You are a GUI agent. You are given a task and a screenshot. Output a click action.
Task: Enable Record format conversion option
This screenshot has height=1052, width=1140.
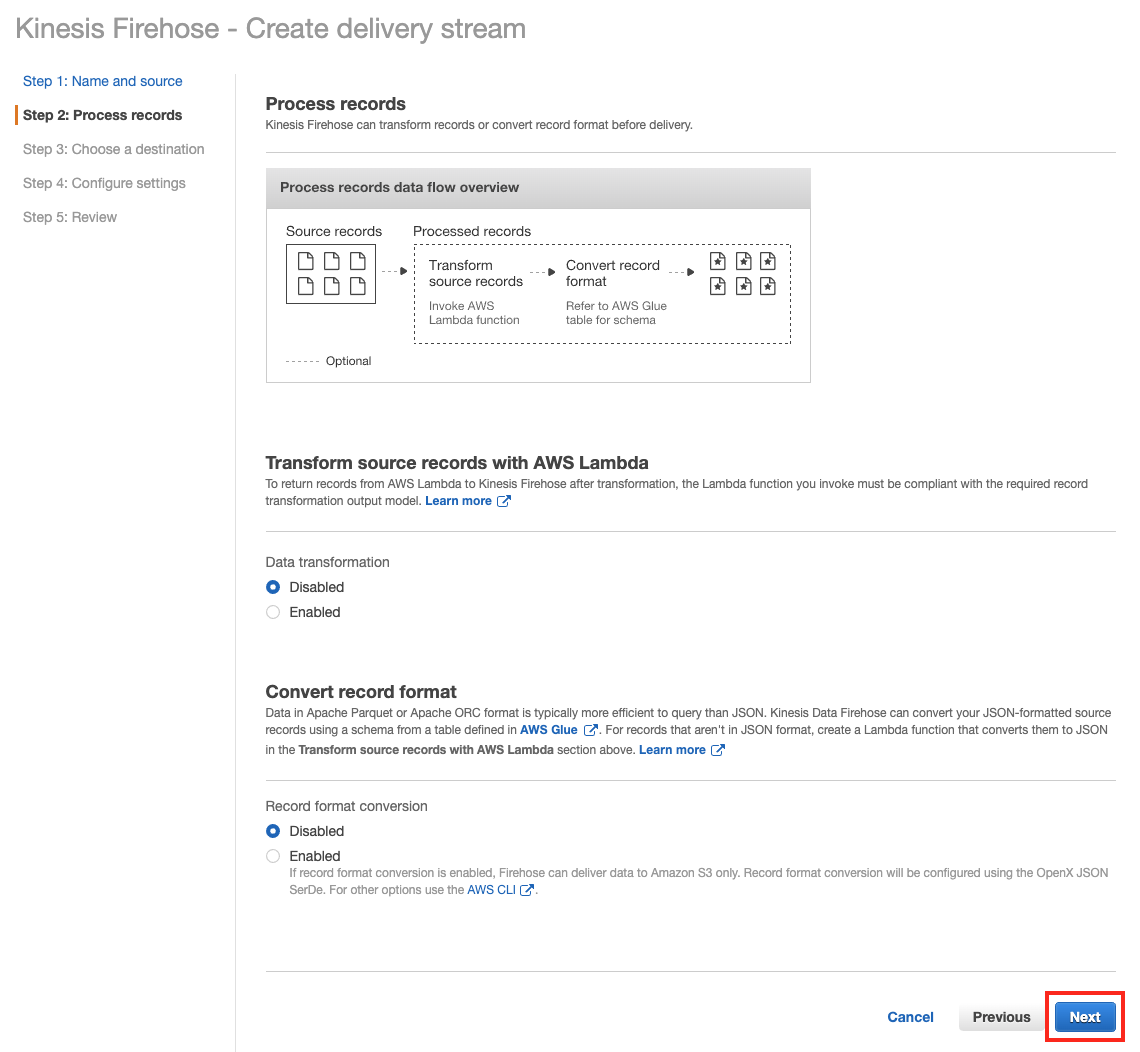click(273, 856)
